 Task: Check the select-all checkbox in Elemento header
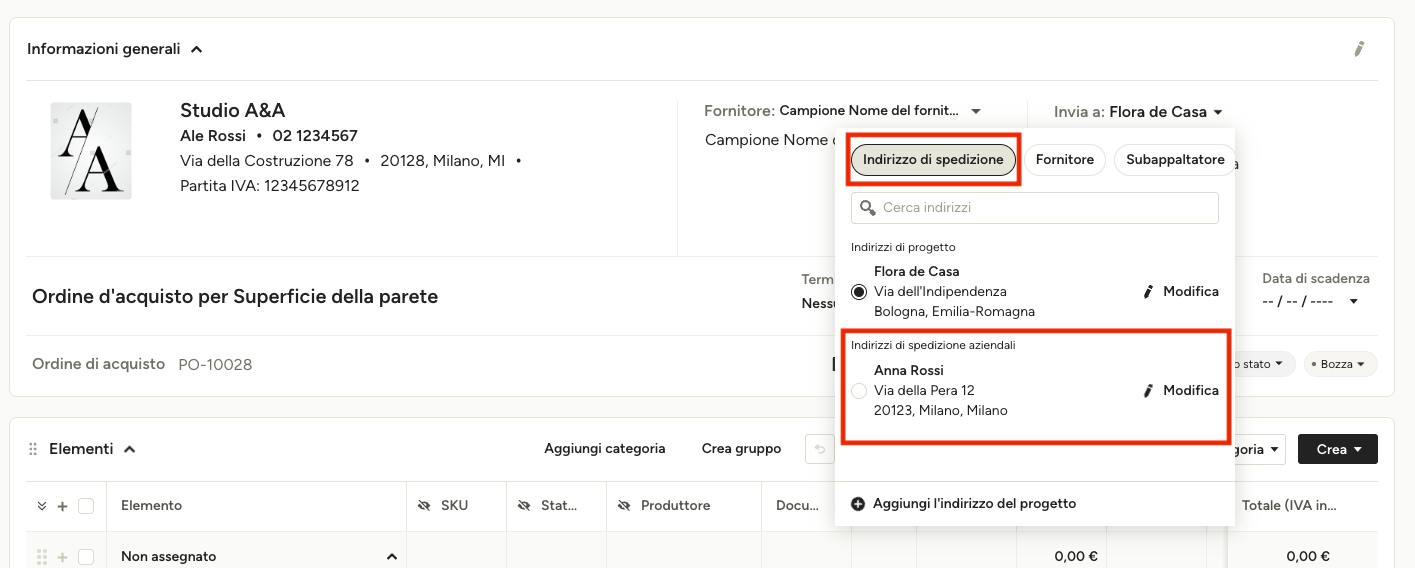86,506
